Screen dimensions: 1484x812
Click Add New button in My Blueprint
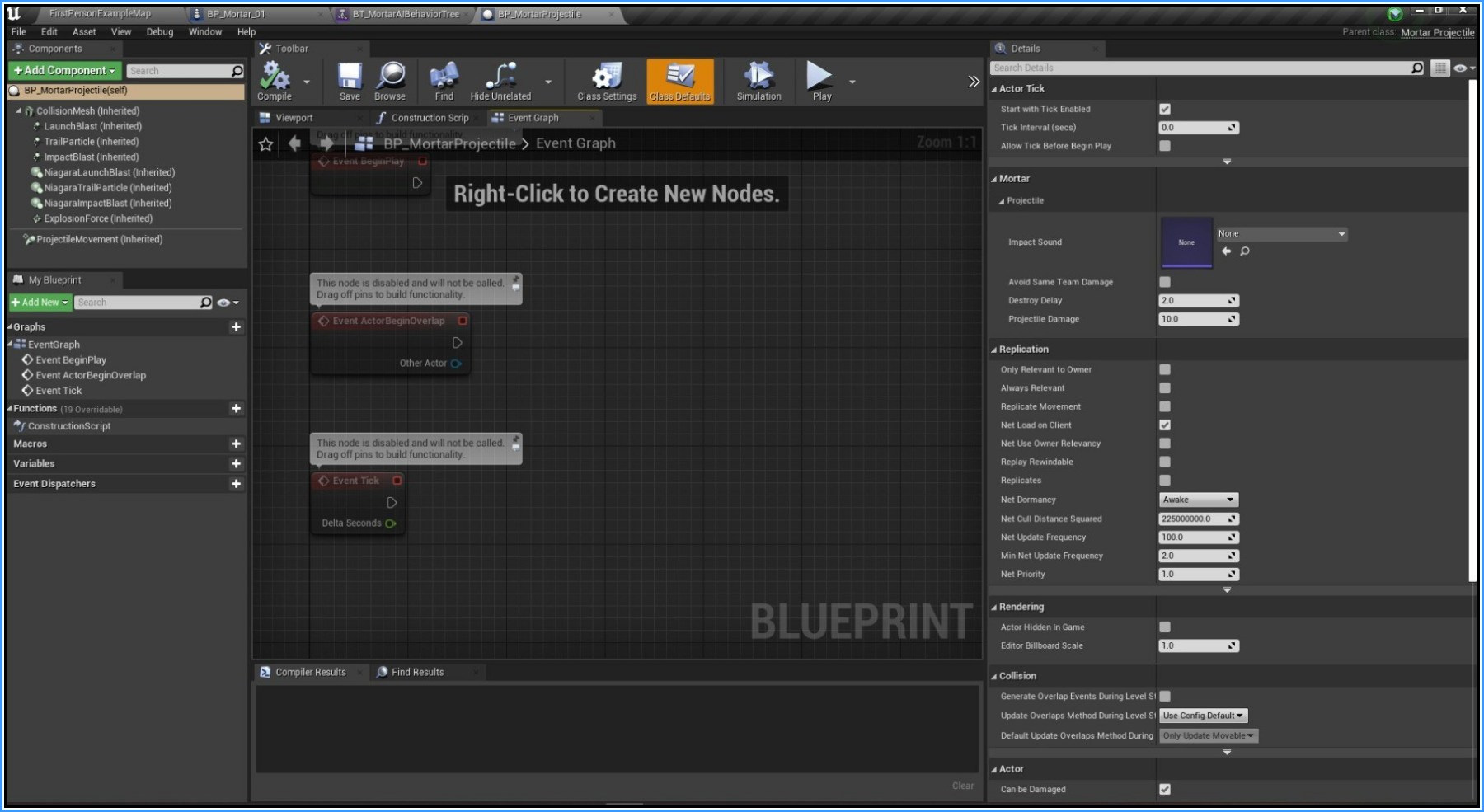click(40, 303)
